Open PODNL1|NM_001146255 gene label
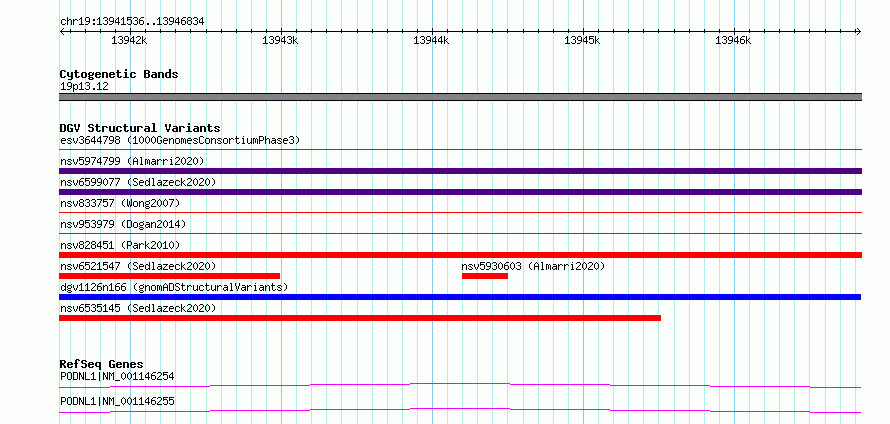Image resolution: width=890 pixels, height=424 pixels. (117, 402)
